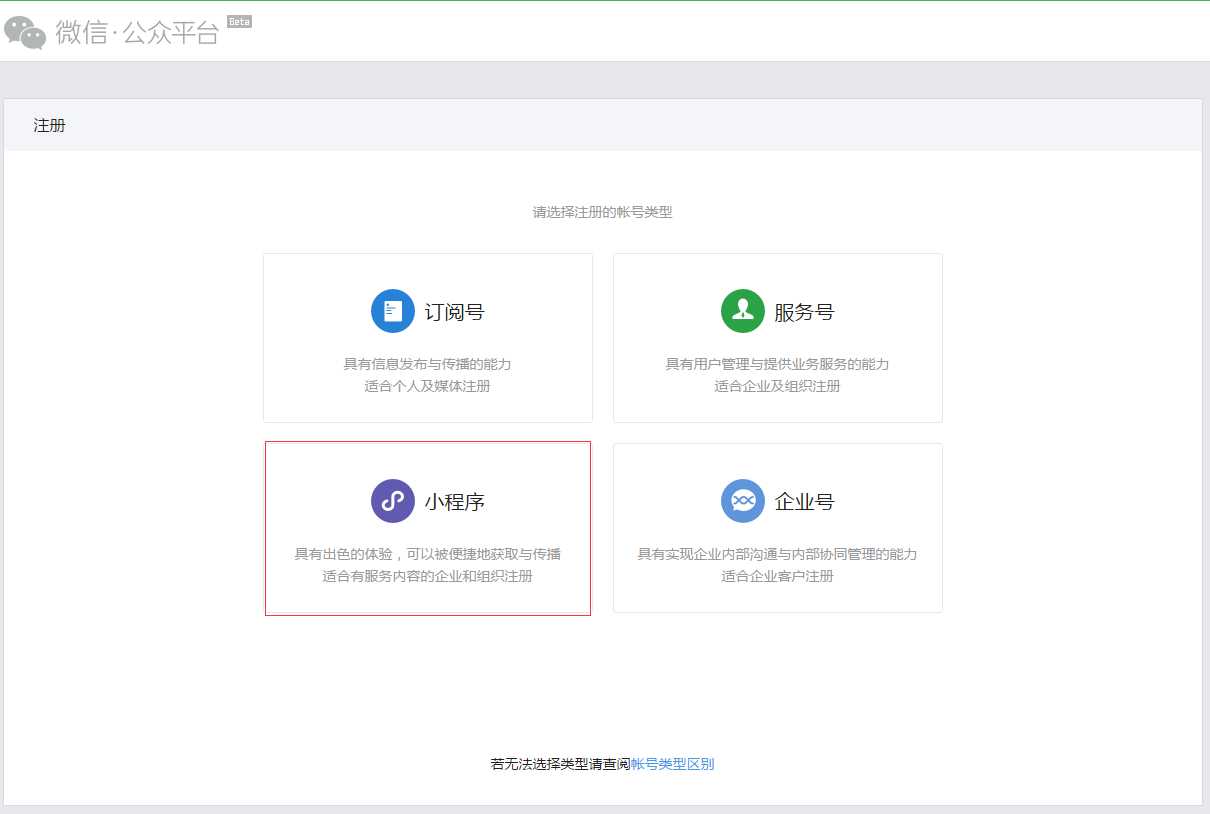Select the green 服务号 person icon
Image resolution: width=1210 pixels, height=814 pixels.
(x=743, y=311)
